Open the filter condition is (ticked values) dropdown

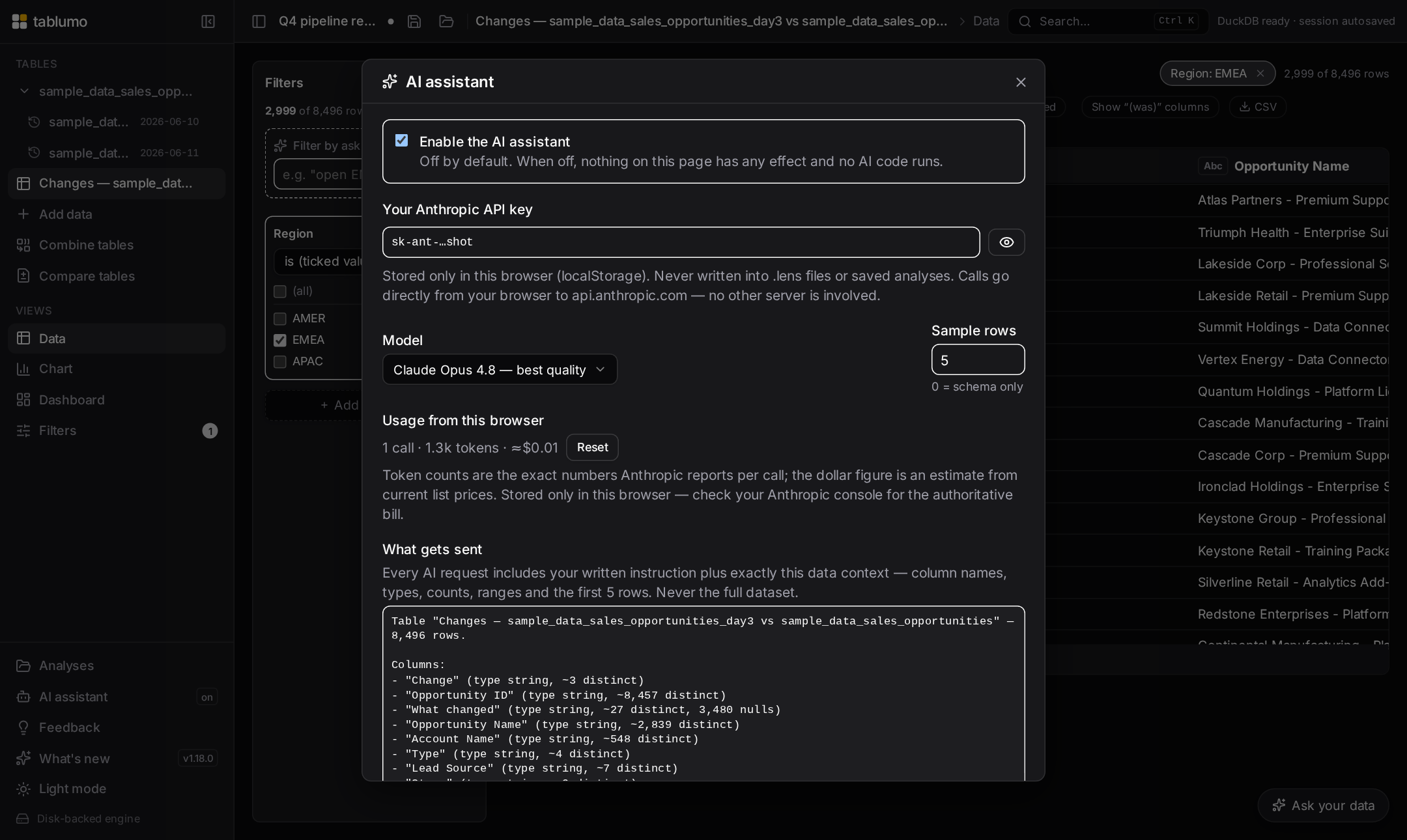point(318,261)
